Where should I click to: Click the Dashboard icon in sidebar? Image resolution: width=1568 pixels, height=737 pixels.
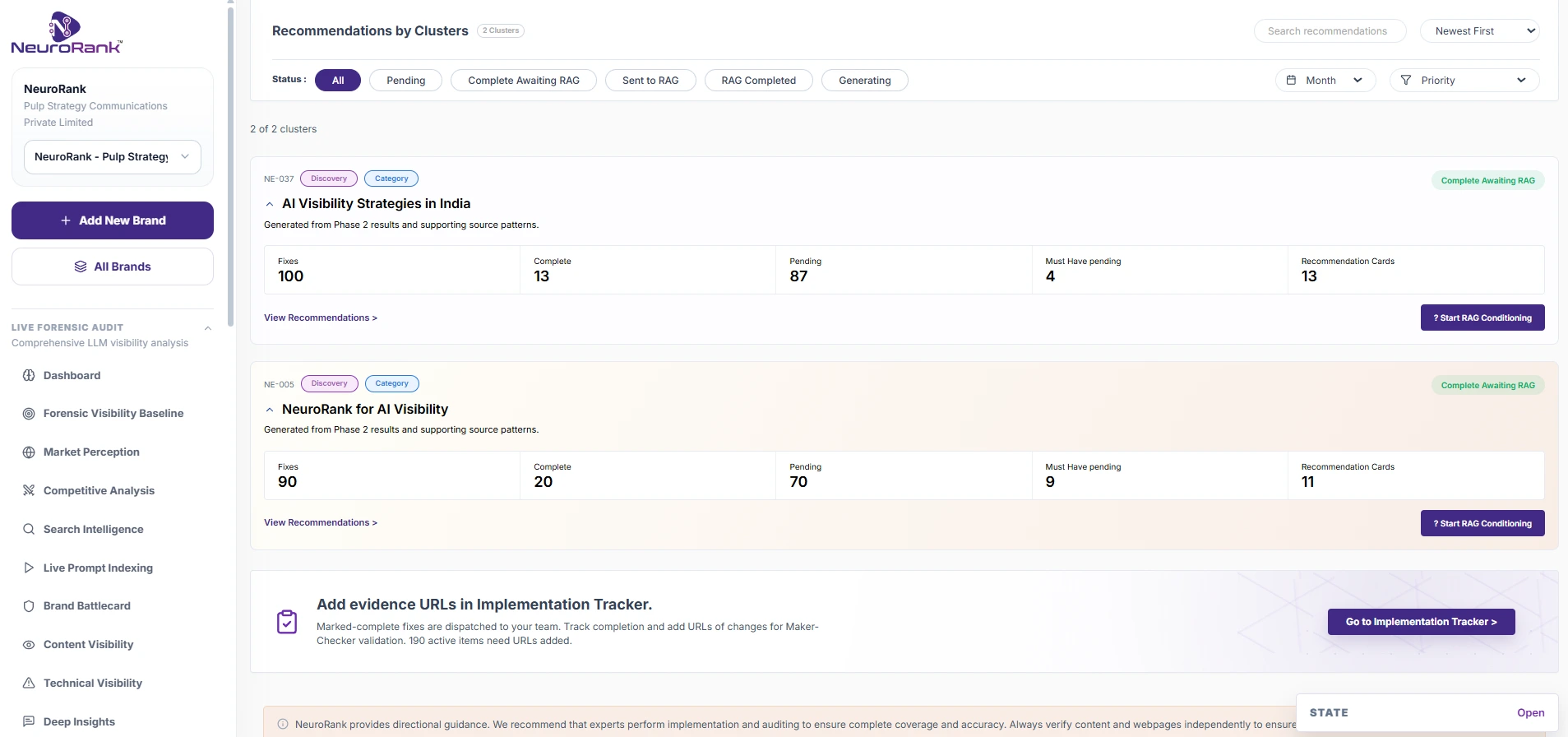[29, 375]
